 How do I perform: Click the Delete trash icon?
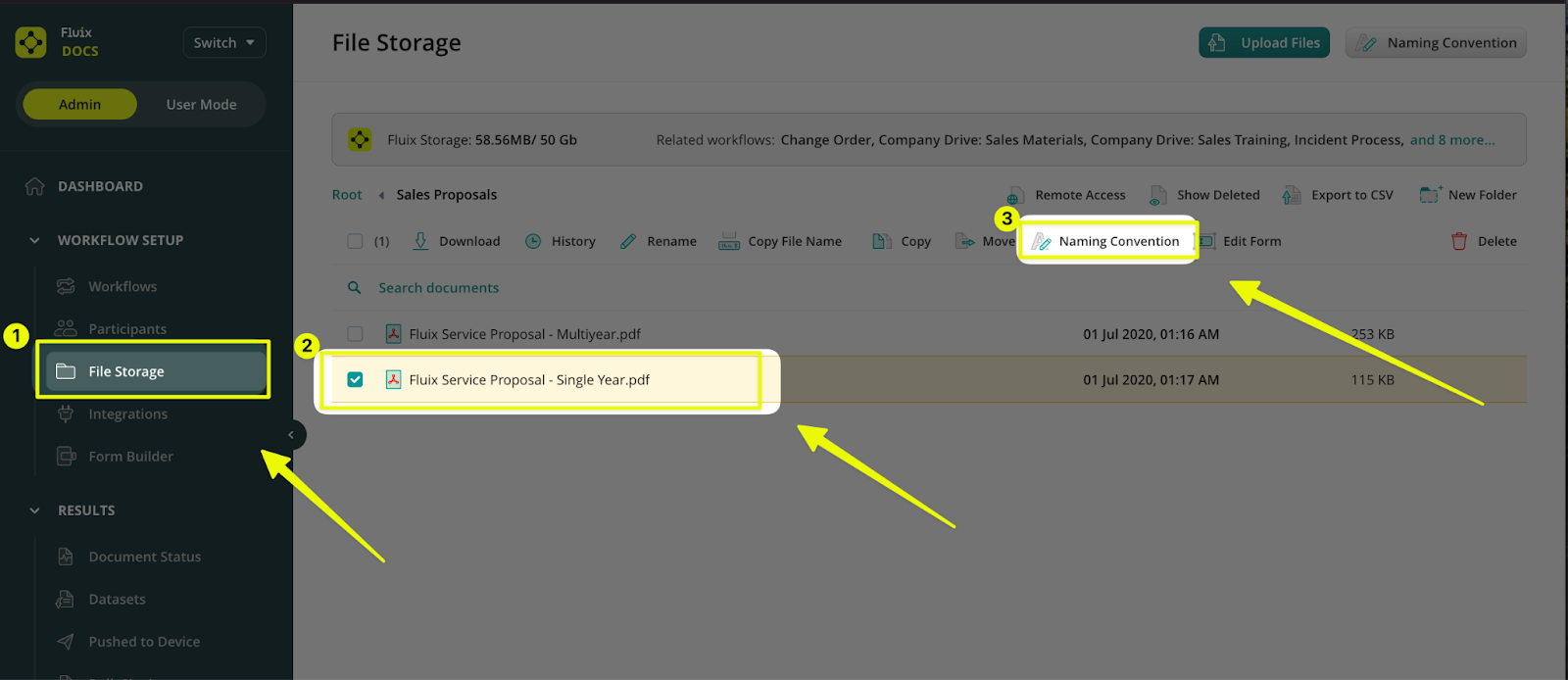click(x=1459, y=241)
